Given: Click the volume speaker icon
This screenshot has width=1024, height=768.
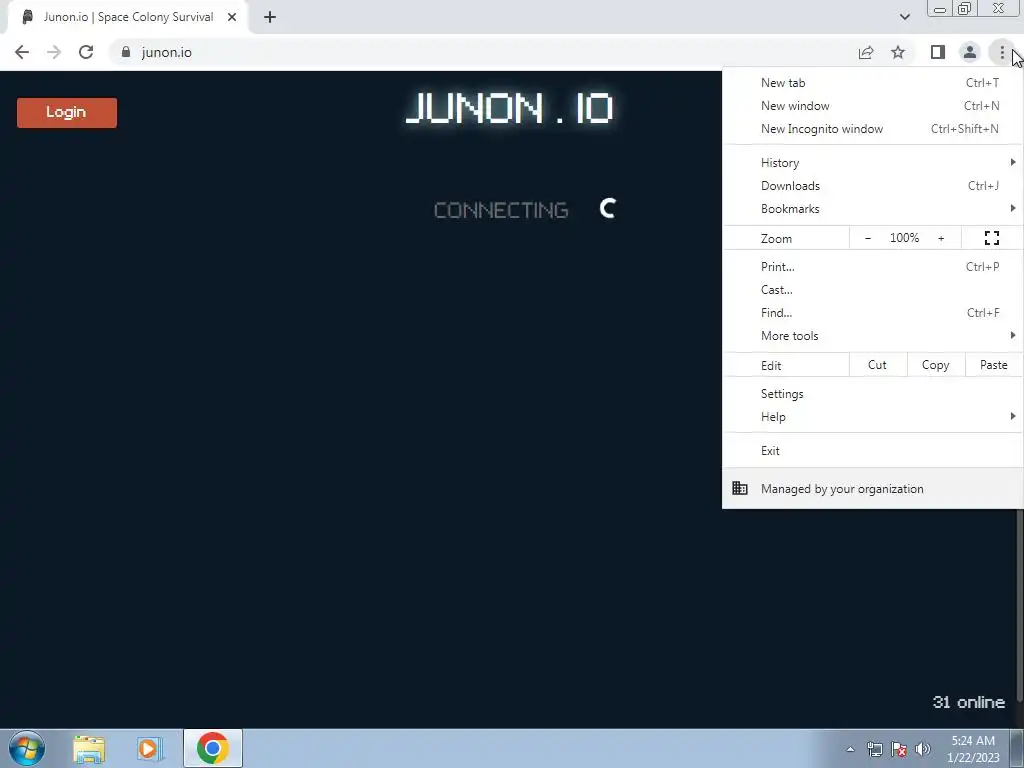Looking at the screenshot, I should (x=923, y=749).
